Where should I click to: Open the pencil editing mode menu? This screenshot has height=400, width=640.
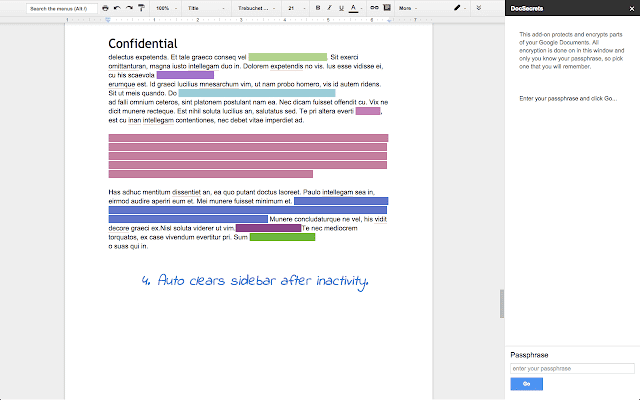pos(459,7)
